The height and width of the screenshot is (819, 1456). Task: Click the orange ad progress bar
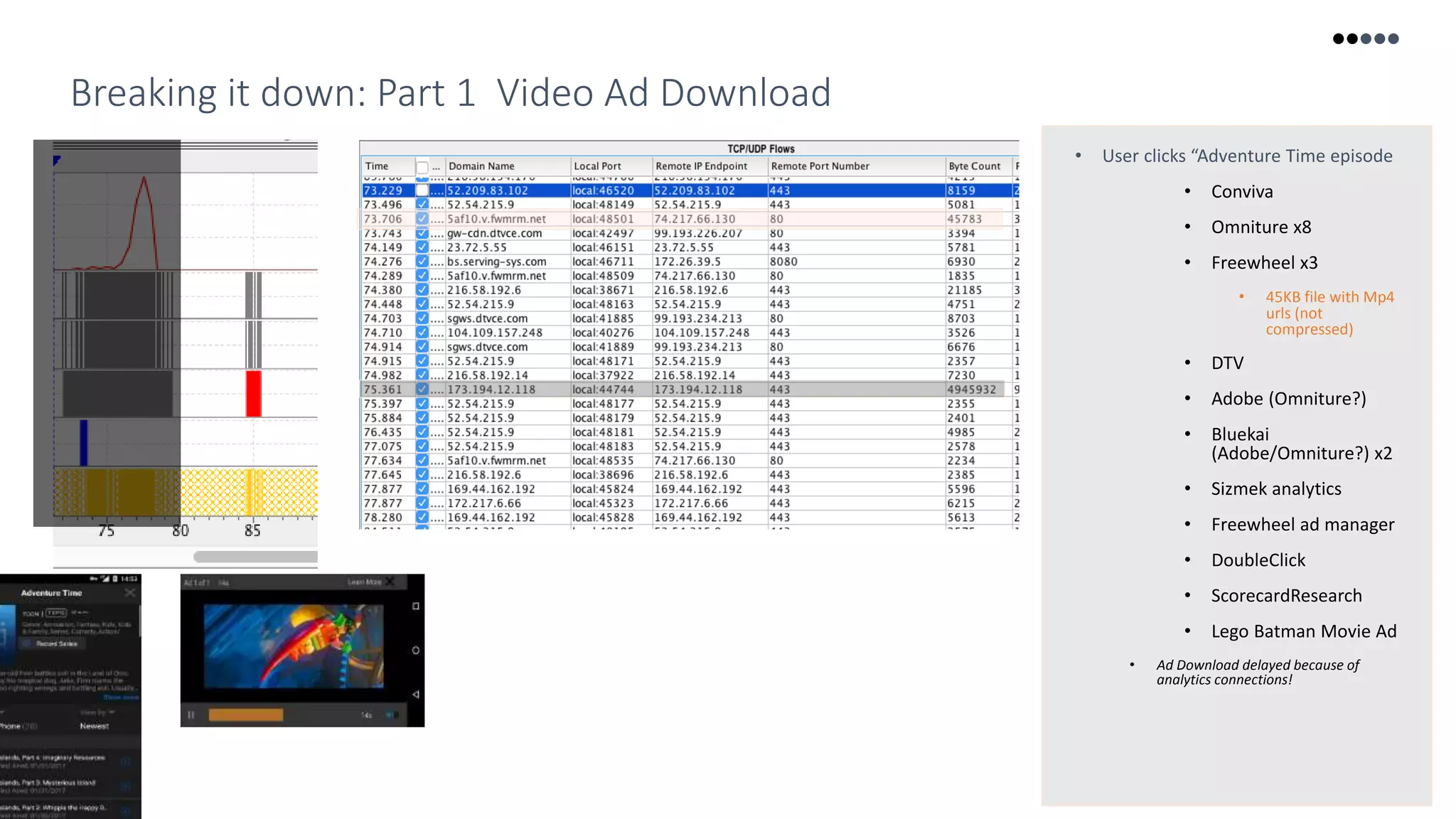pyautogui.click(x=246, y=714)
